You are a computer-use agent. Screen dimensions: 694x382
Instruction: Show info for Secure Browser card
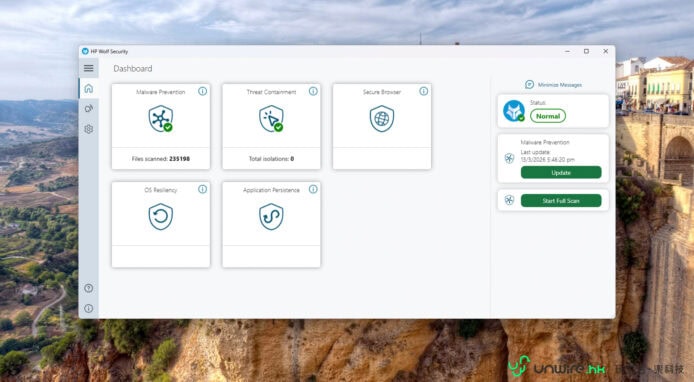click(424, 91)
